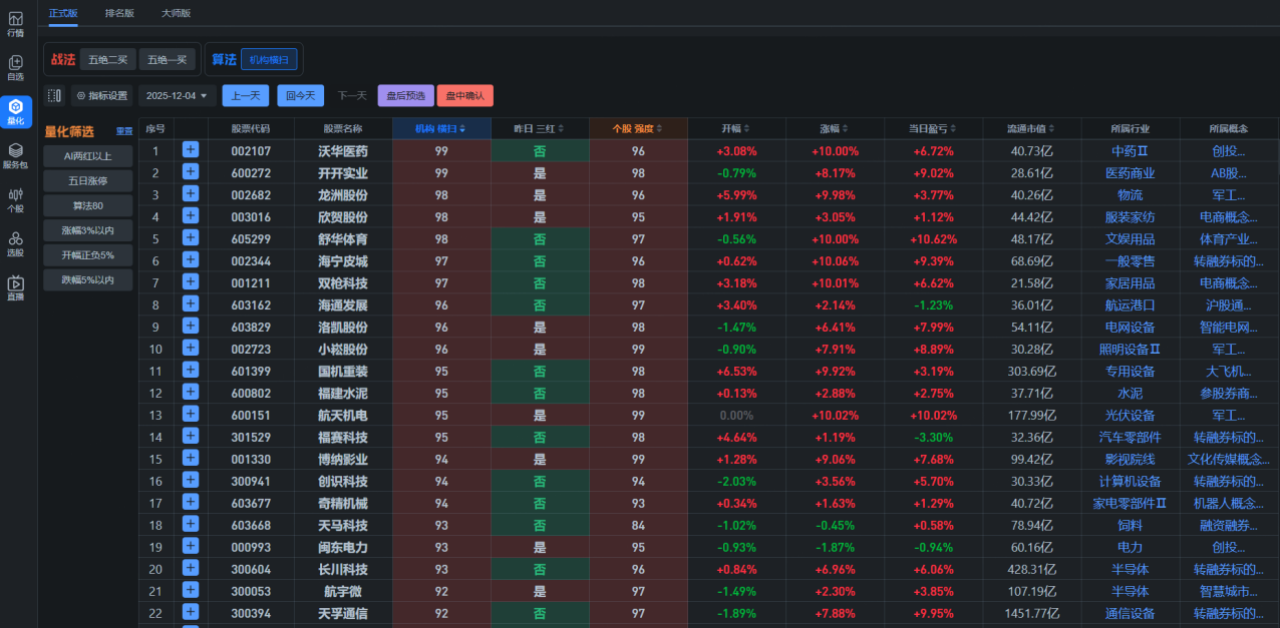This screenshot has height=628, width=1280.
Task: Add 沃华医药 with its blue plus icon
Action: coord(191,150)
